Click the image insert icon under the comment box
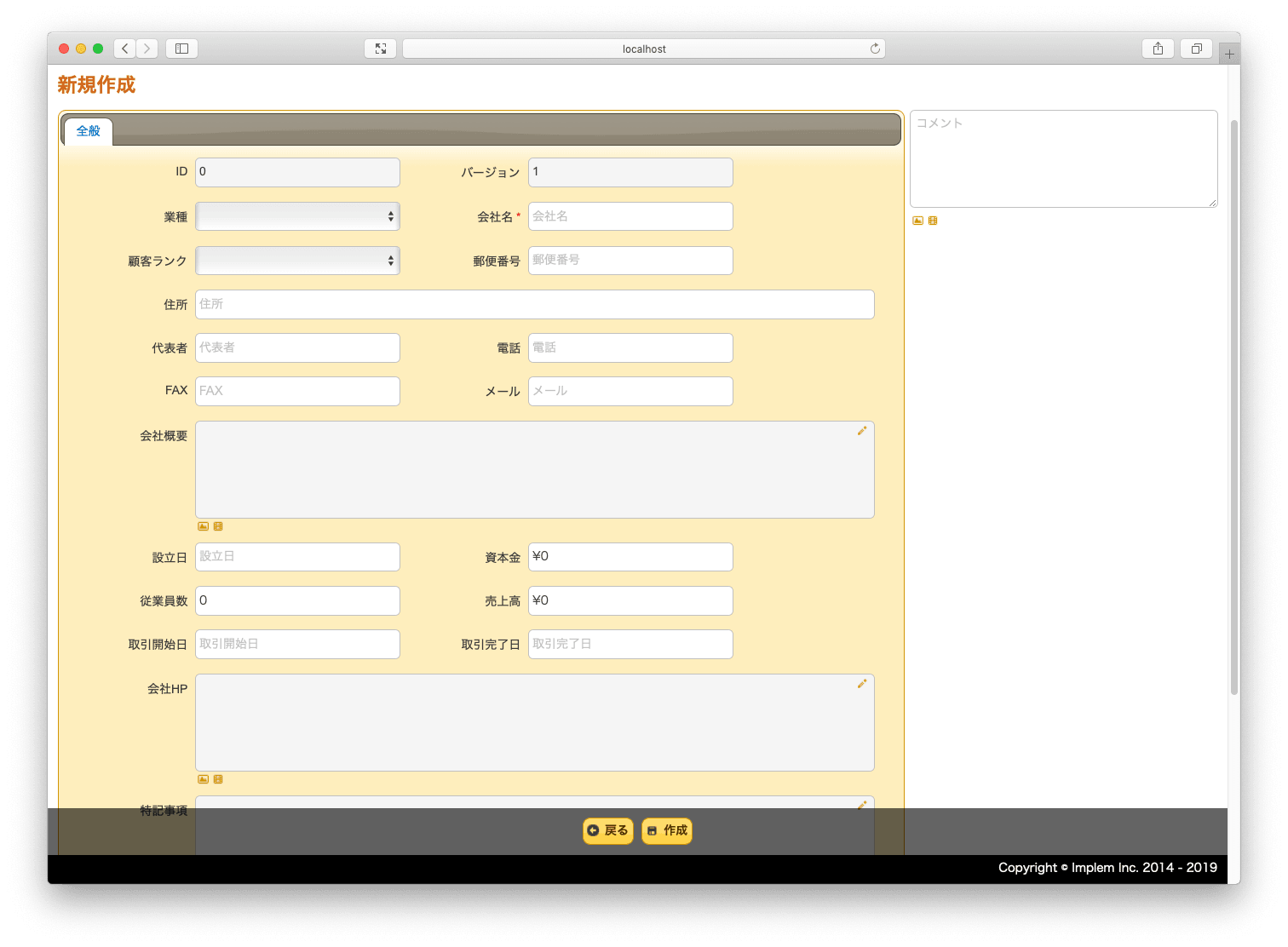This screenshot has width=1288, height=947. point(917,221)
